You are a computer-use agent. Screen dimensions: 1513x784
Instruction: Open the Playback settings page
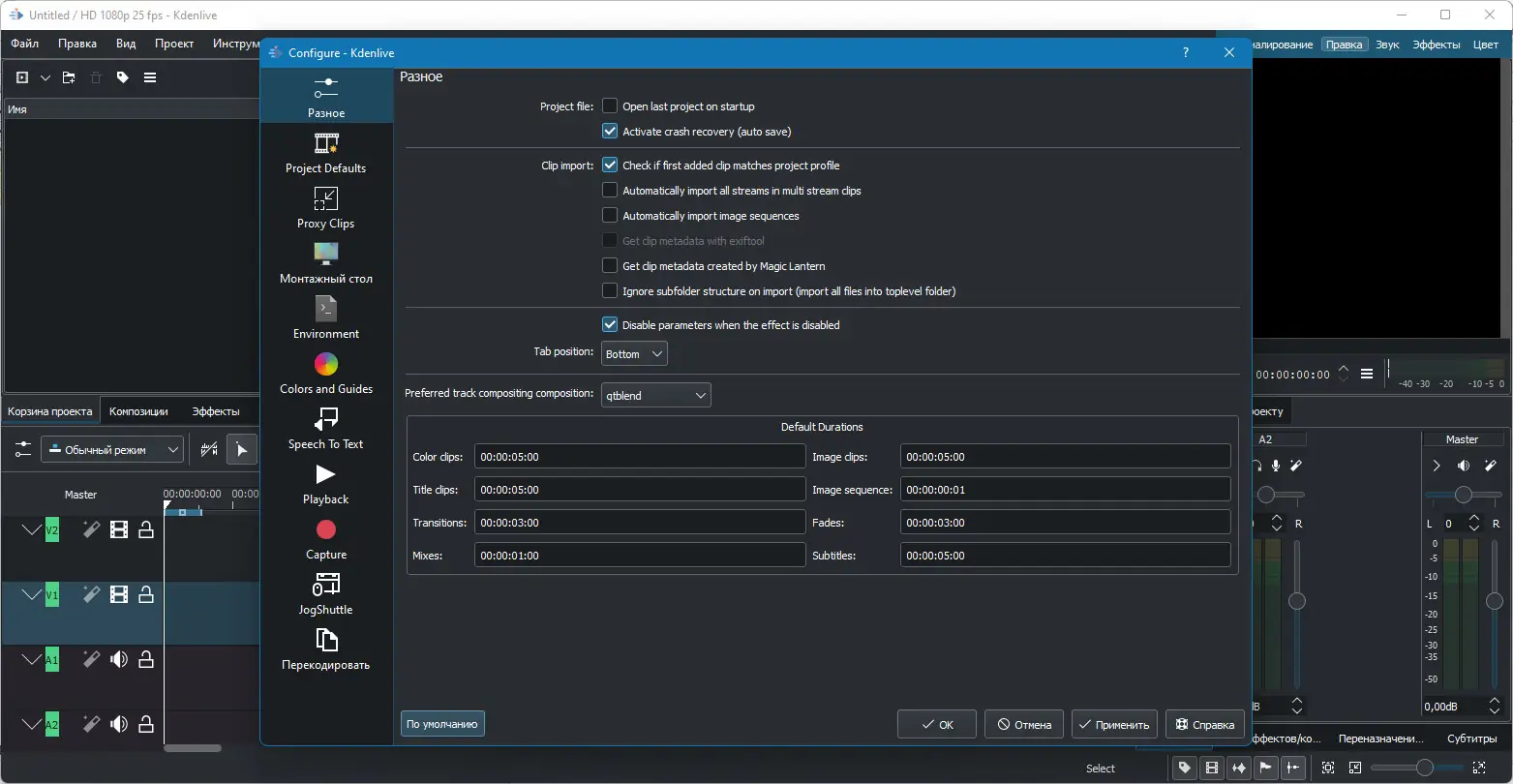[326, 486]
